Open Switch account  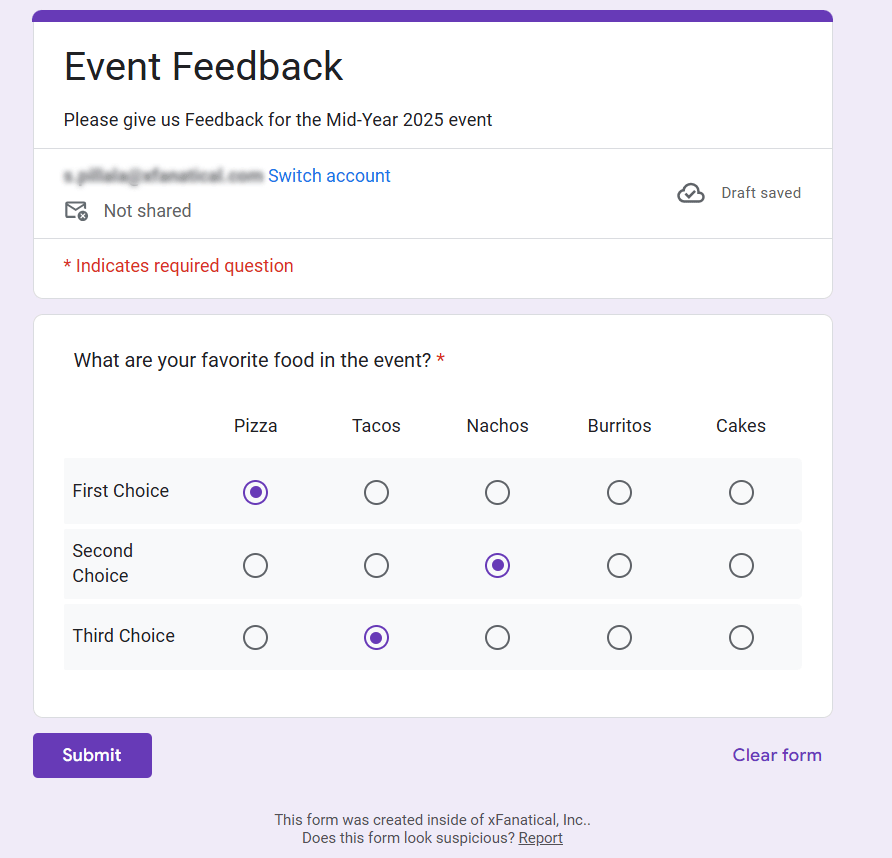coord(329,175)
